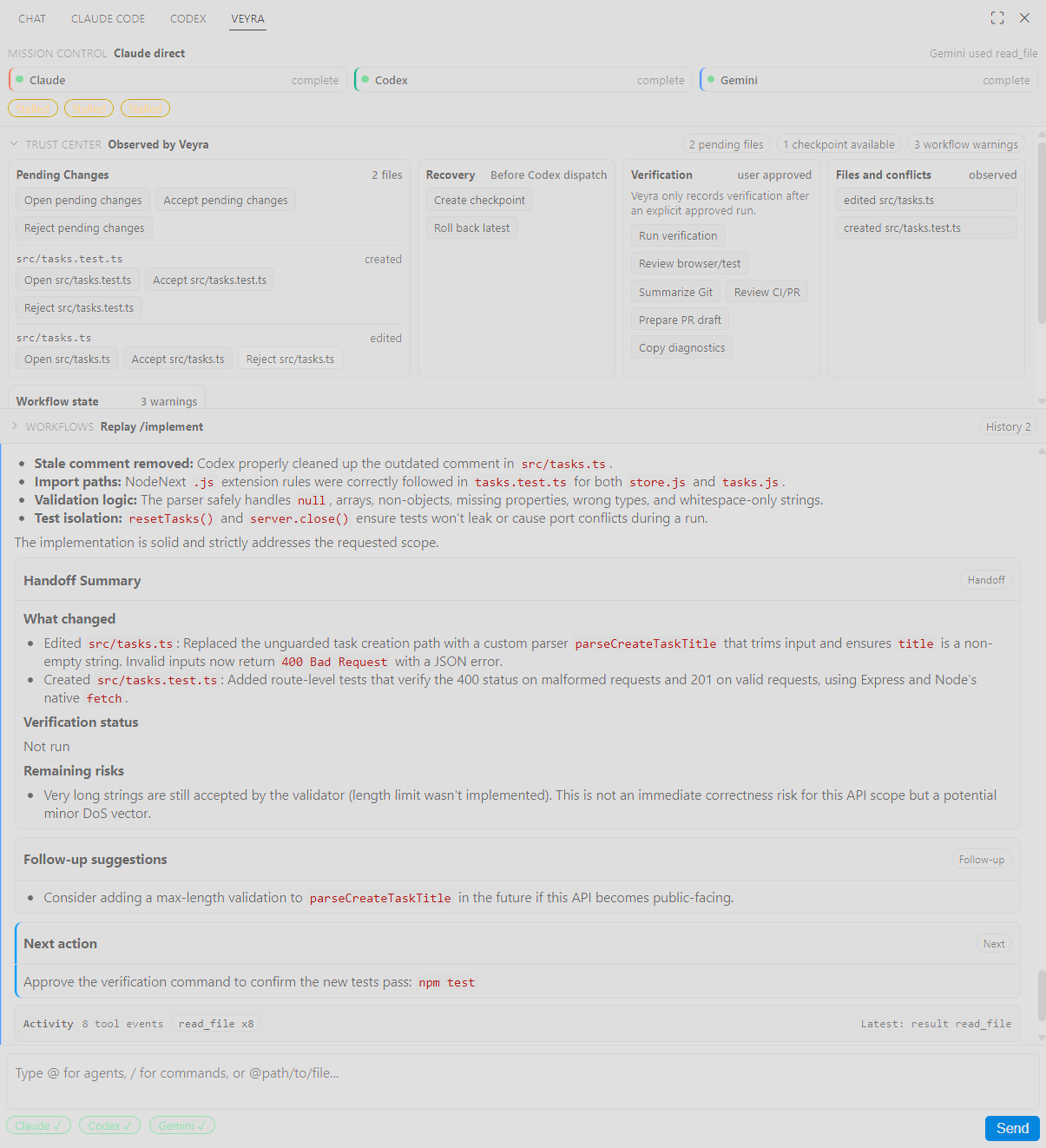Click the 3 workflow warnings badge
The image size is (1046, 1148).
pos(965,144)
